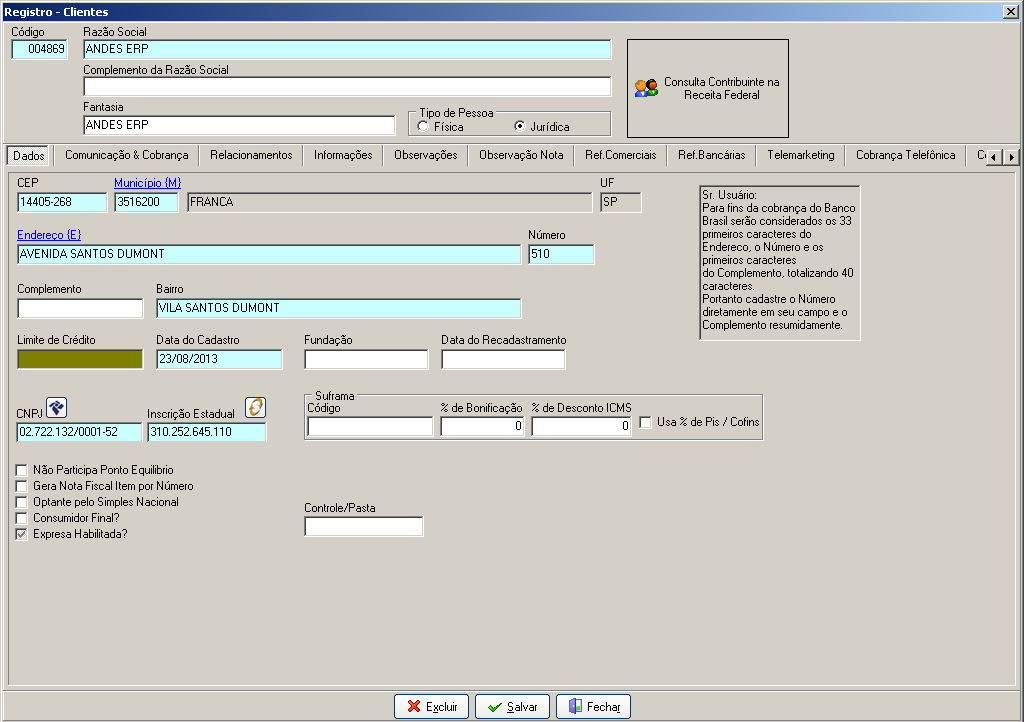This screenshot has width=1025, height=722.
Task: Click the Endereço {E} link
Action: coord(49,235)
